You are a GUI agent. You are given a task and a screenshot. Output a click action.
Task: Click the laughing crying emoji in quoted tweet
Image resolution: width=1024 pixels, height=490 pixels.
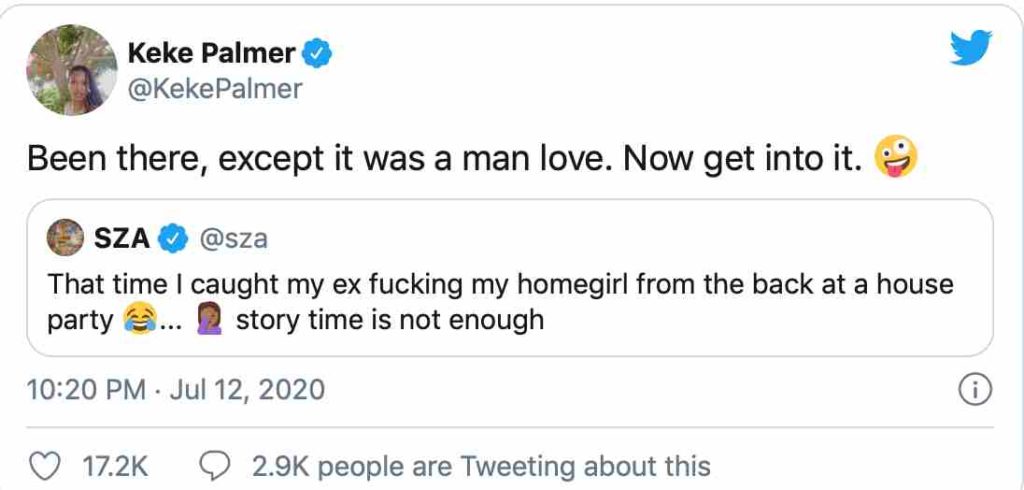coord(140,320)
